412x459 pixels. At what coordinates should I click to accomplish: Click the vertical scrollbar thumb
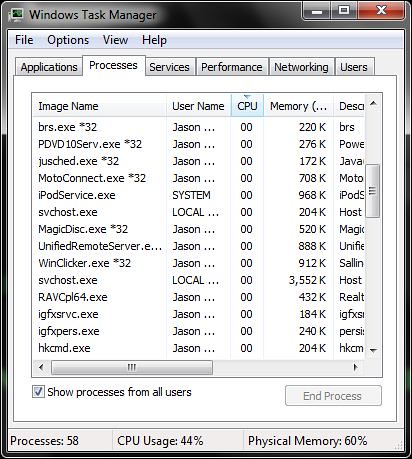click(373, 191)
